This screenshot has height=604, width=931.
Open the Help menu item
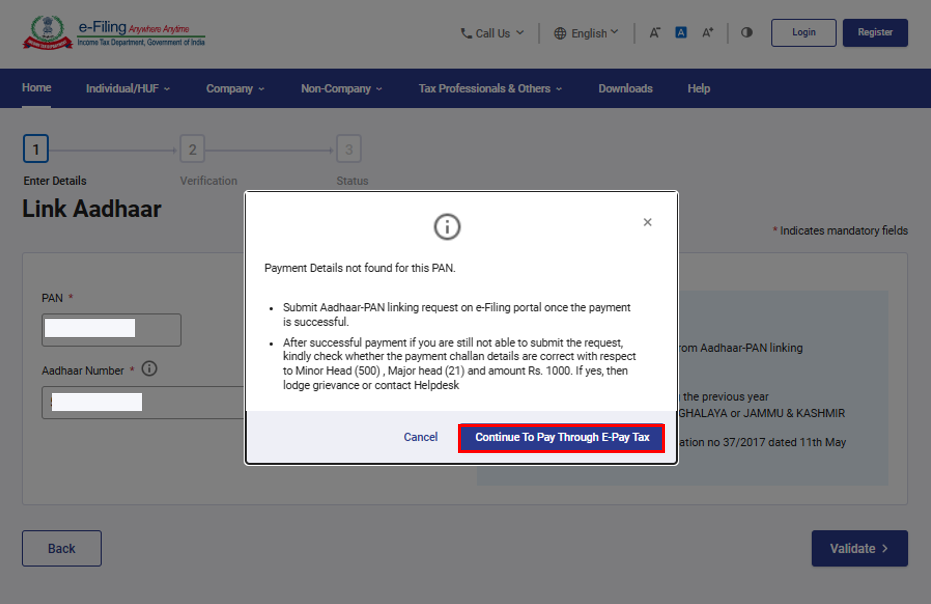coord(698,88)
